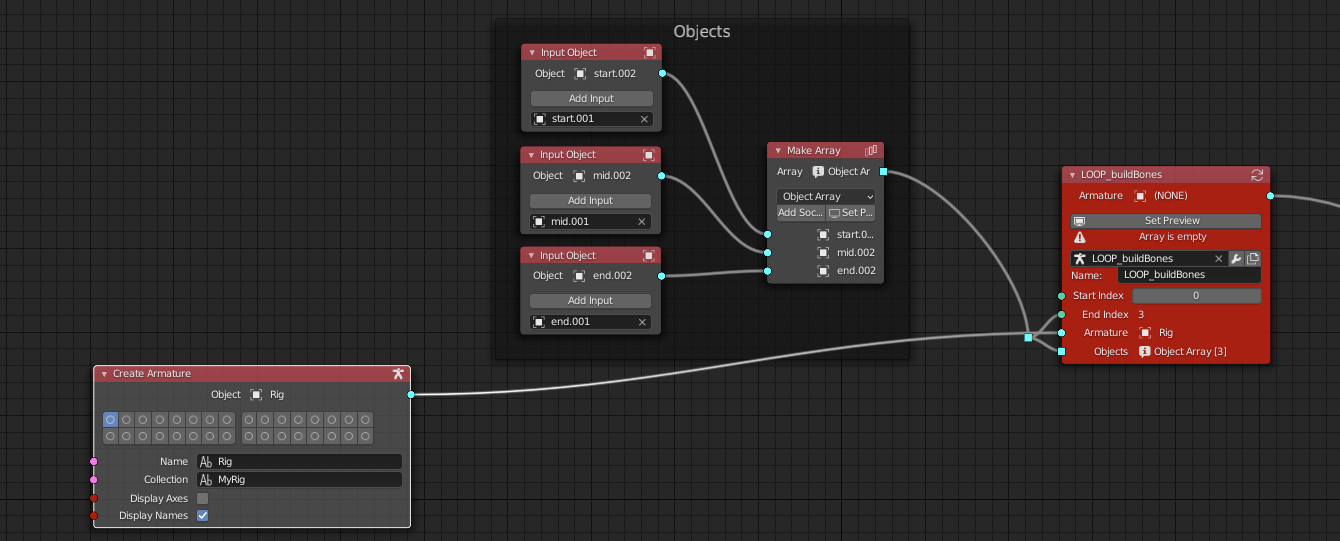Viewport: 1340px width, 541px height.
Task: Click the Objects square input socket
Action: [1061, 352]
